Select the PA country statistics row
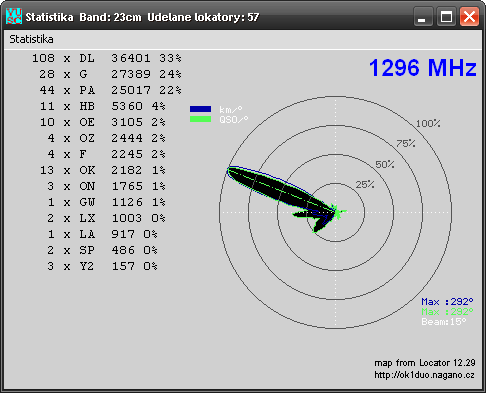Viewport: 486px width, 393px height. tap(110, 90)
